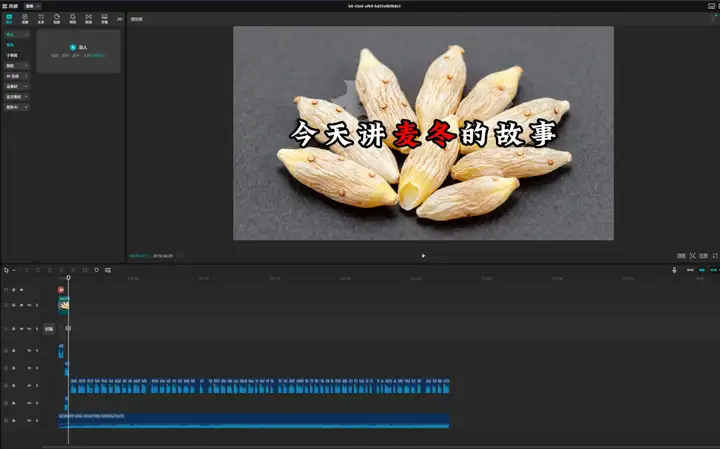This screenshot has height=449, width=720.
Task: Select the red clip on the top track
Action: click(61, 290)
